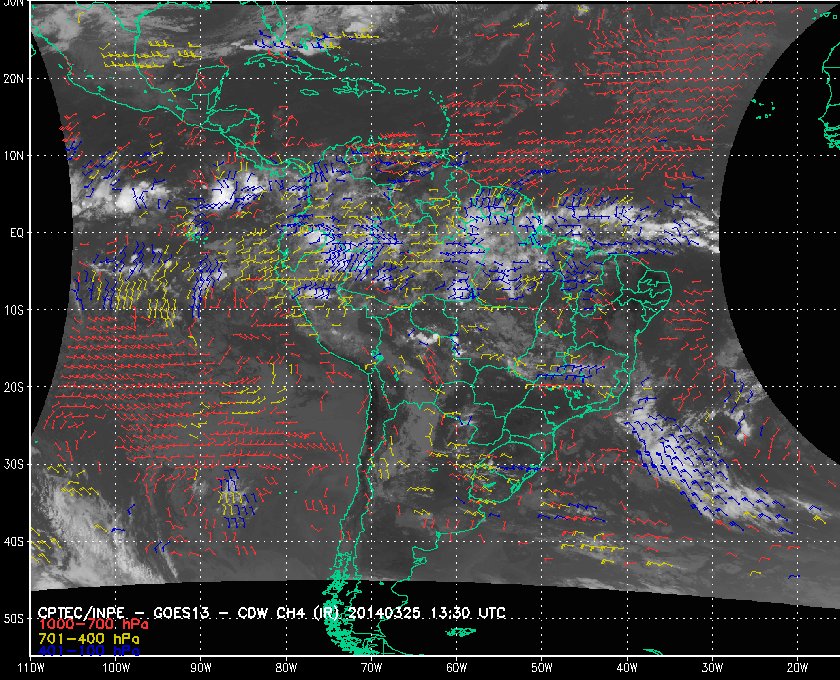
Task: Click the 10S latitude label
Action: (14, 310)
